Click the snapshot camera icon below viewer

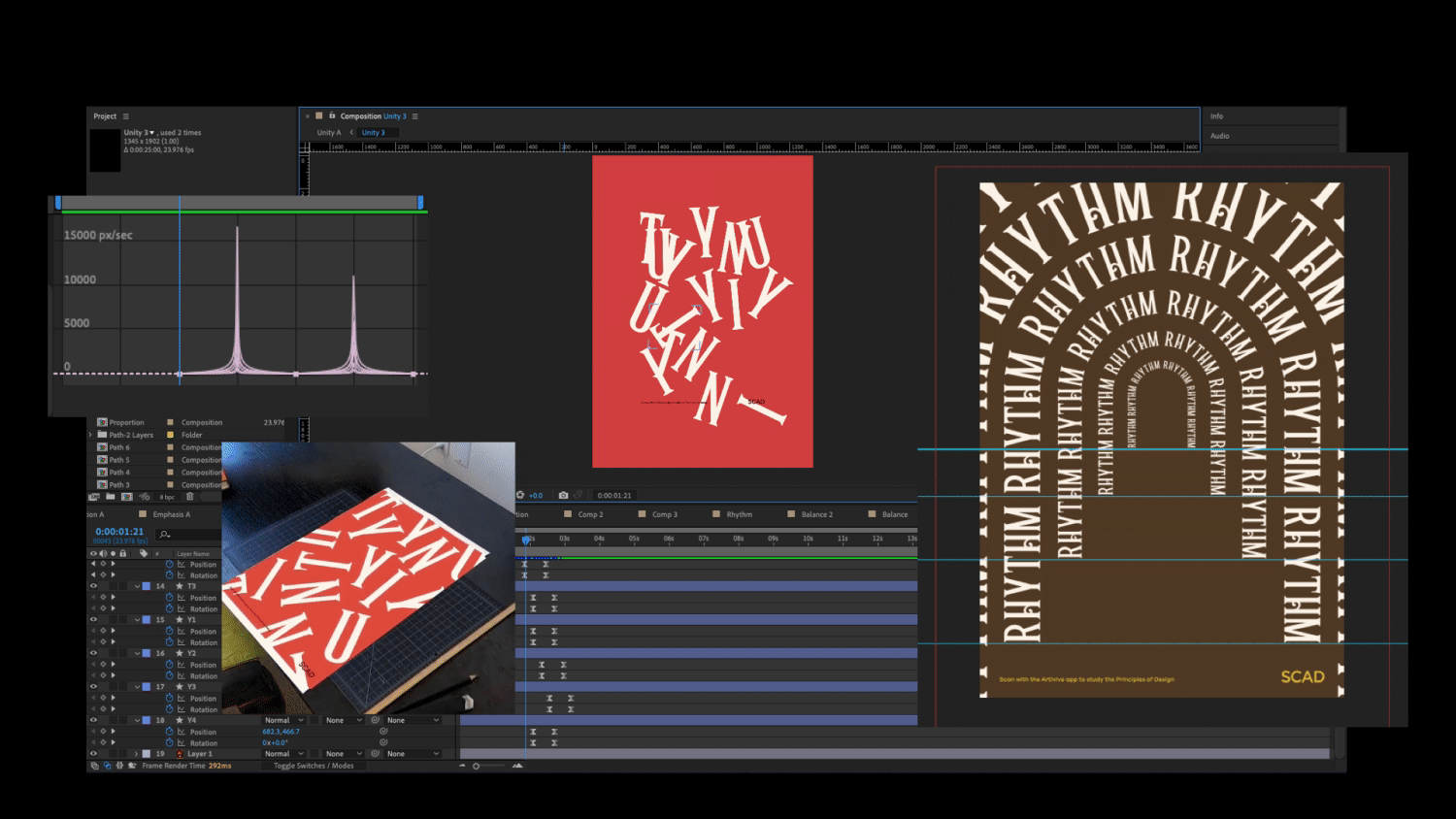[563, 495]
